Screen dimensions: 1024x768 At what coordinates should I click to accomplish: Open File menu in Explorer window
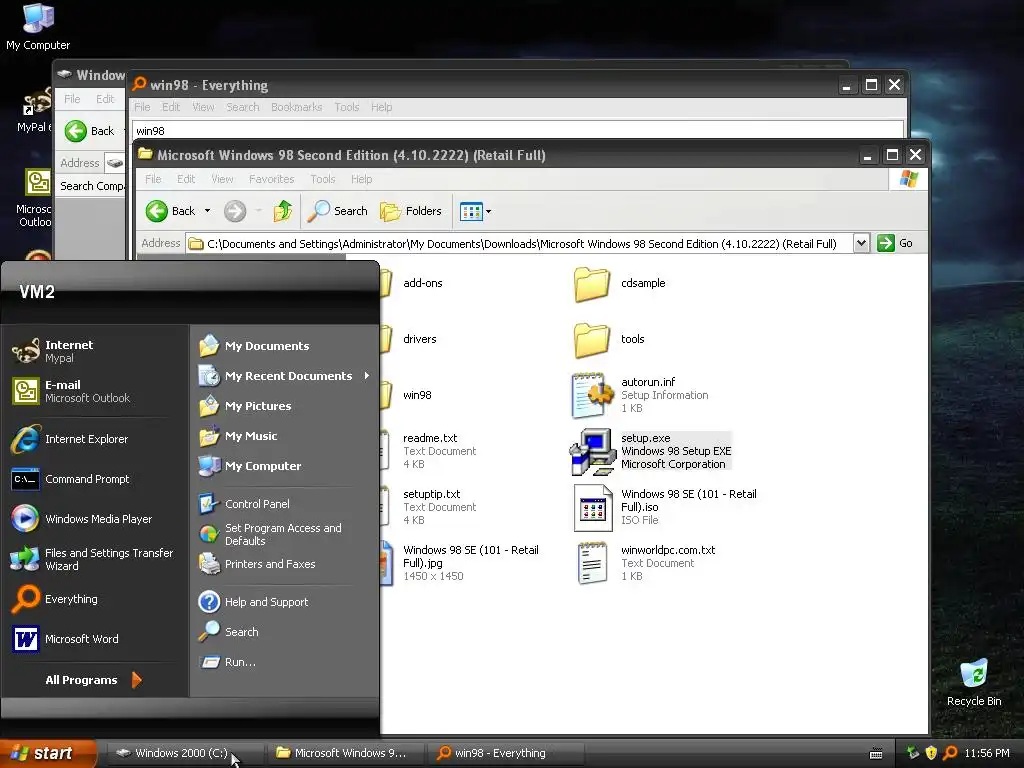tap(153, 179)
